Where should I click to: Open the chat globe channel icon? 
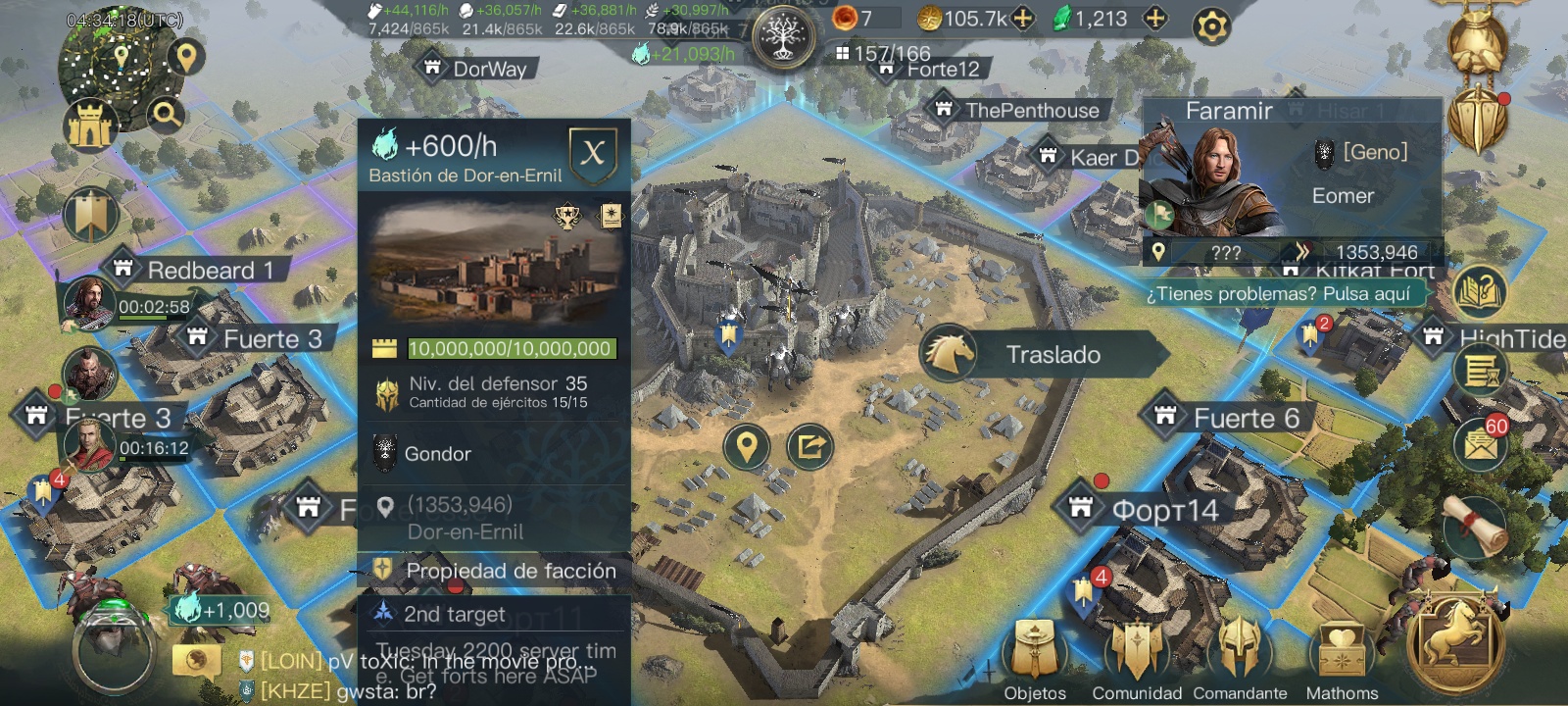pos(197,660)
